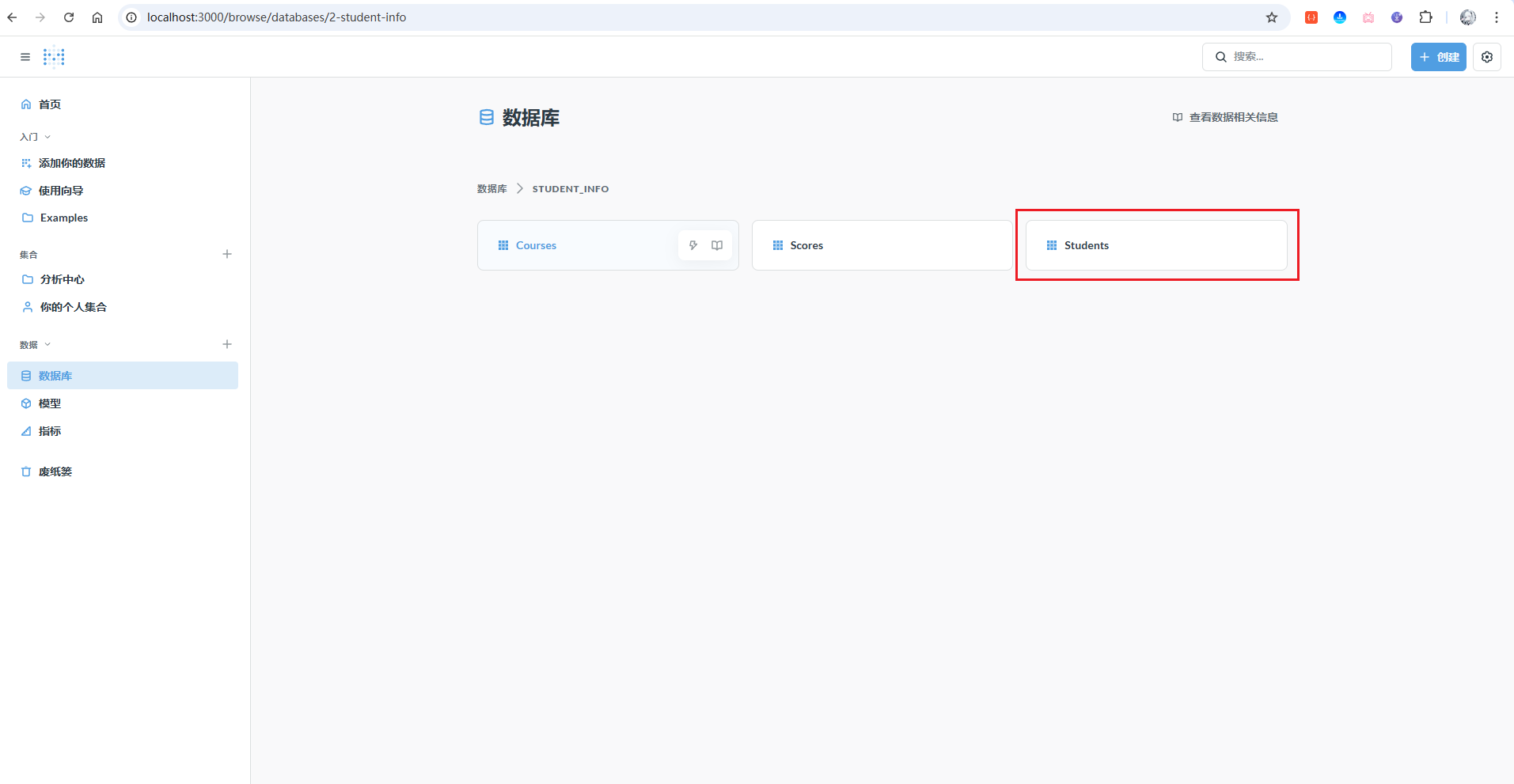Open the browser three-dot menu
The width and height of the screenshot is (1514, 784).
pos(1497,17)
